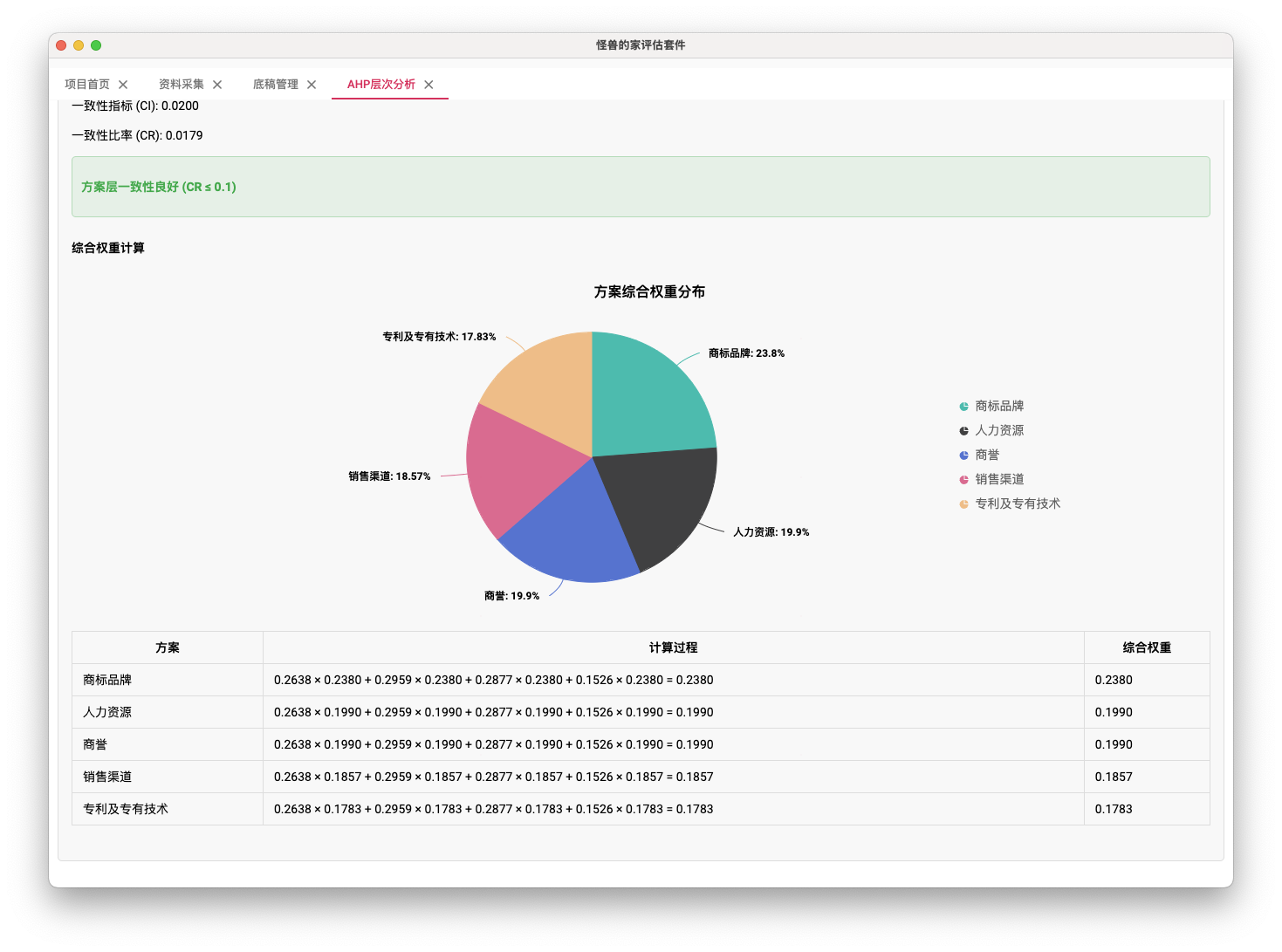Image resolution: width=1282 pixels, height=952 pixels.
Task: Select the 专利及专有技术 table row name
Action: [126, 809]
